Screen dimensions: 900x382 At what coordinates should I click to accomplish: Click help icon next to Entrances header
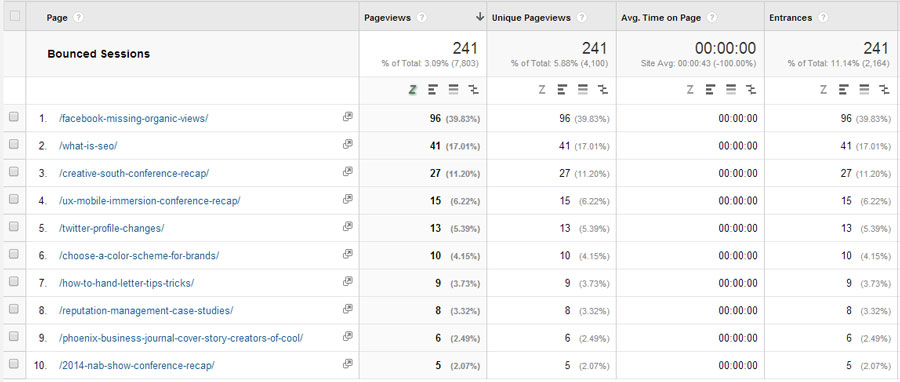click(823, 18)
